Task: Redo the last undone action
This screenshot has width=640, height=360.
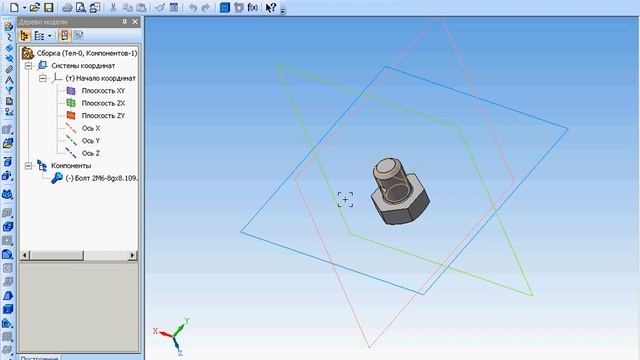Action: (206, 7)
